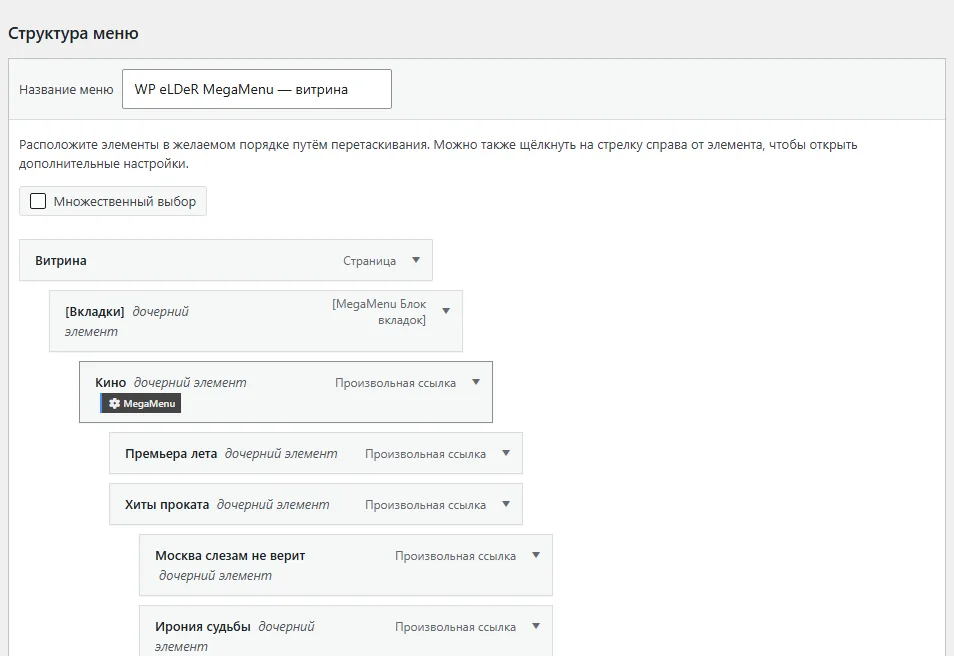Expand the Ирония судьбы item settings
The image size is (954, 656).
tap(535, 626)
